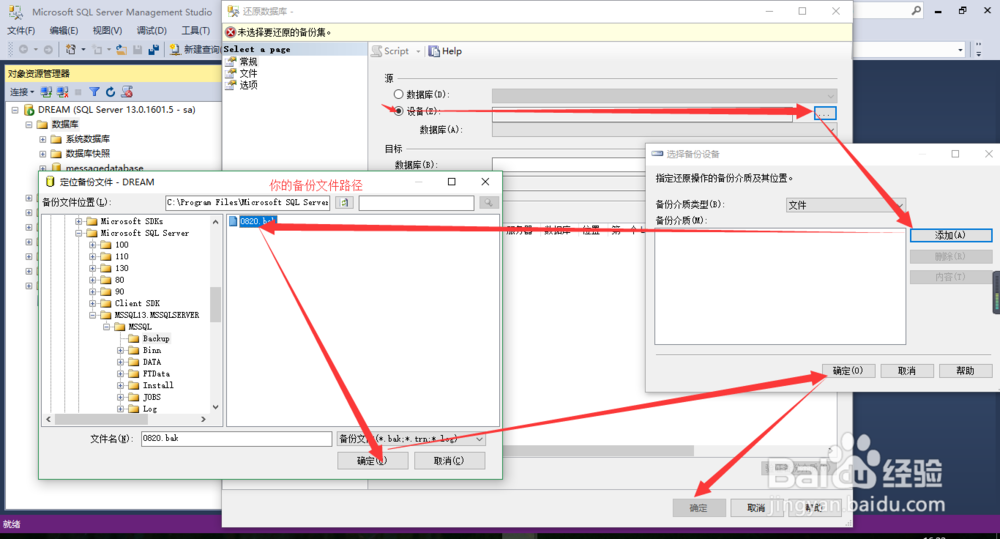
Task: Click the 文件名(N) input field
Action: (237, 439)
